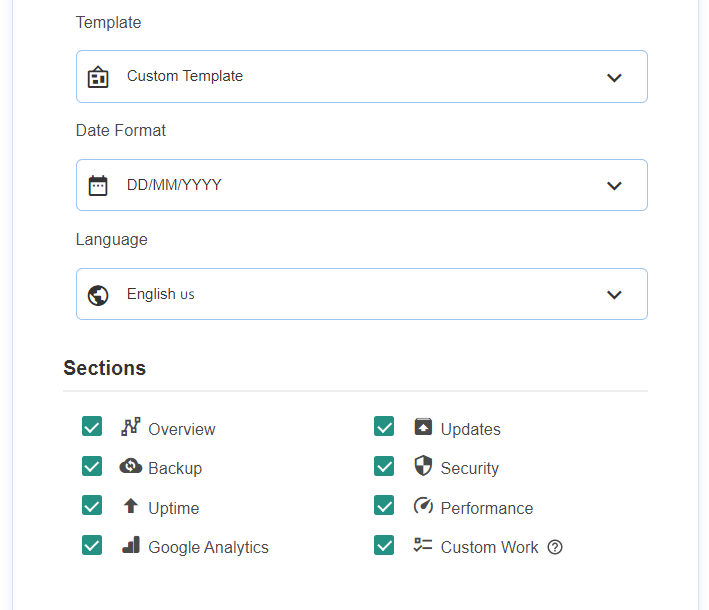
Task: Click the Performance gauge icon
Action: pyautogui.click(x=423, y=507)
